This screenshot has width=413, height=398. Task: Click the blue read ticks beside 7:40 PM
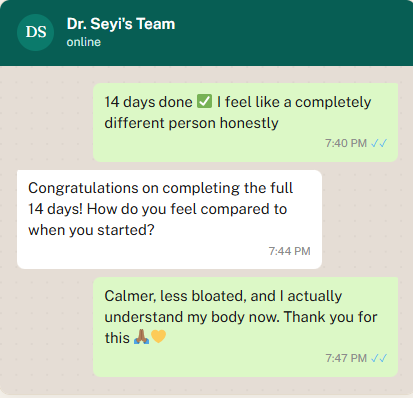point(379,143)
